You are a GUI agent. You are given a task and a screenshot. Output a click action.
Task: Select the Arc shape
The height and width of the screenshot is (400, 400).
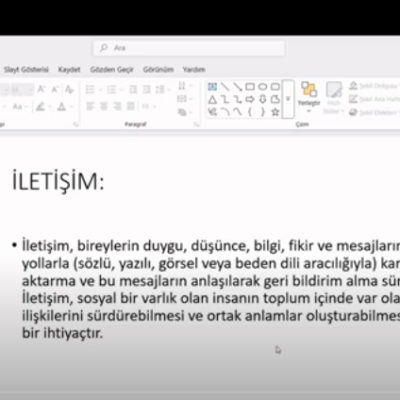[225, 112]
